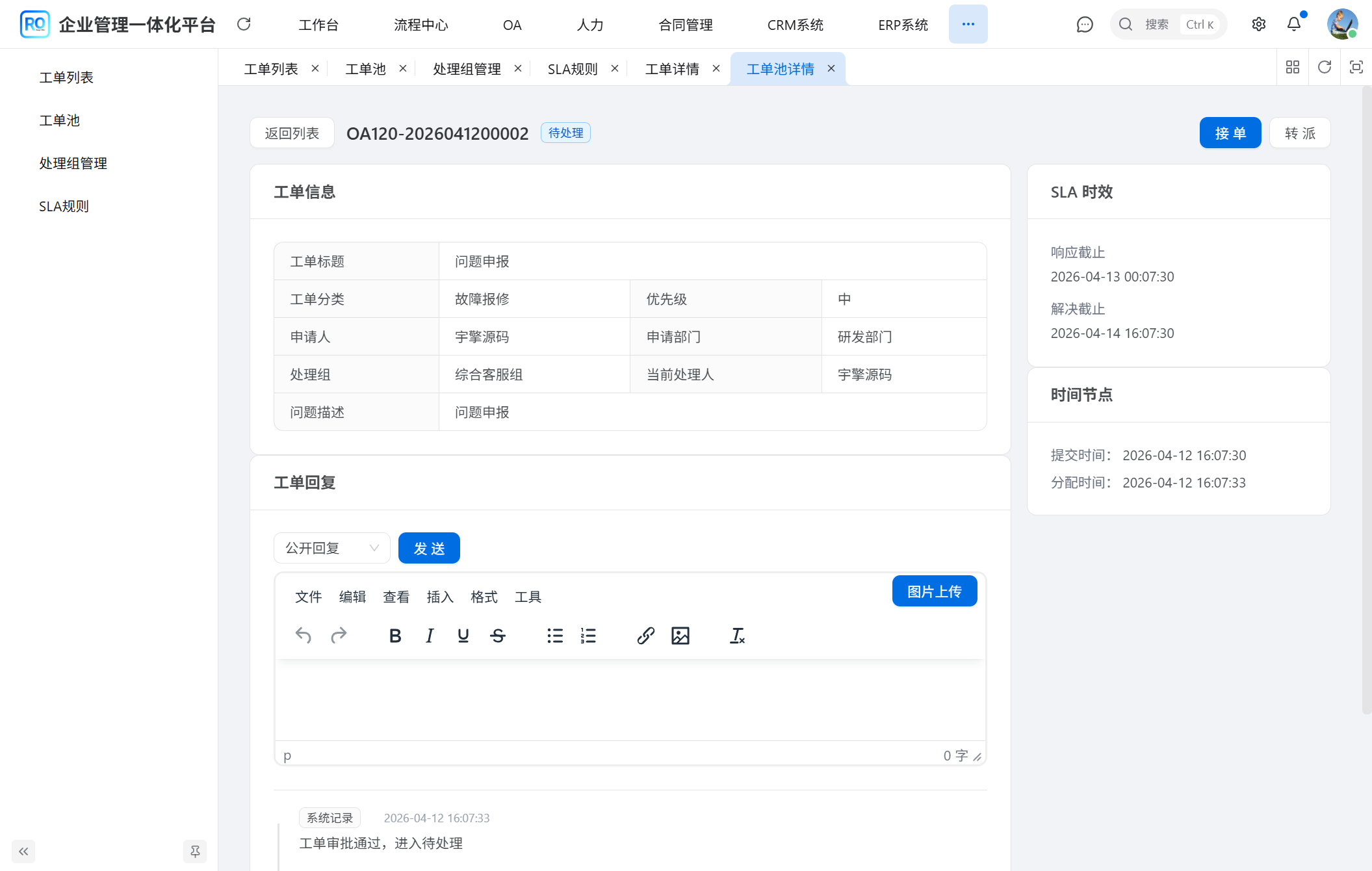Undo the last editor action

(303, 636)
